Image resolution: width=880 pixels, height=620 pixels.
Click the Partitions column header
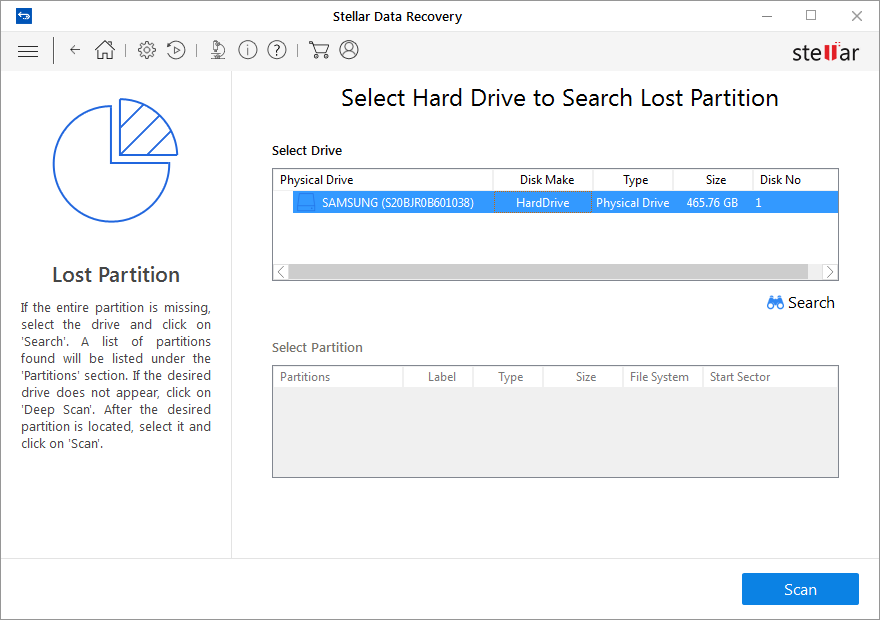click(338, 377)
